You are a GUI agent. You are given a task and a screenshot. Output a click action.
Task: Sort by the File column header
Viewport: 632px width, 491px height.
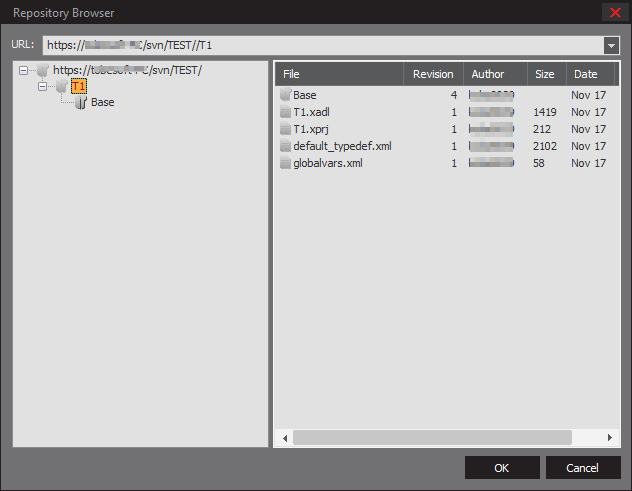click(x=339, y=74)
